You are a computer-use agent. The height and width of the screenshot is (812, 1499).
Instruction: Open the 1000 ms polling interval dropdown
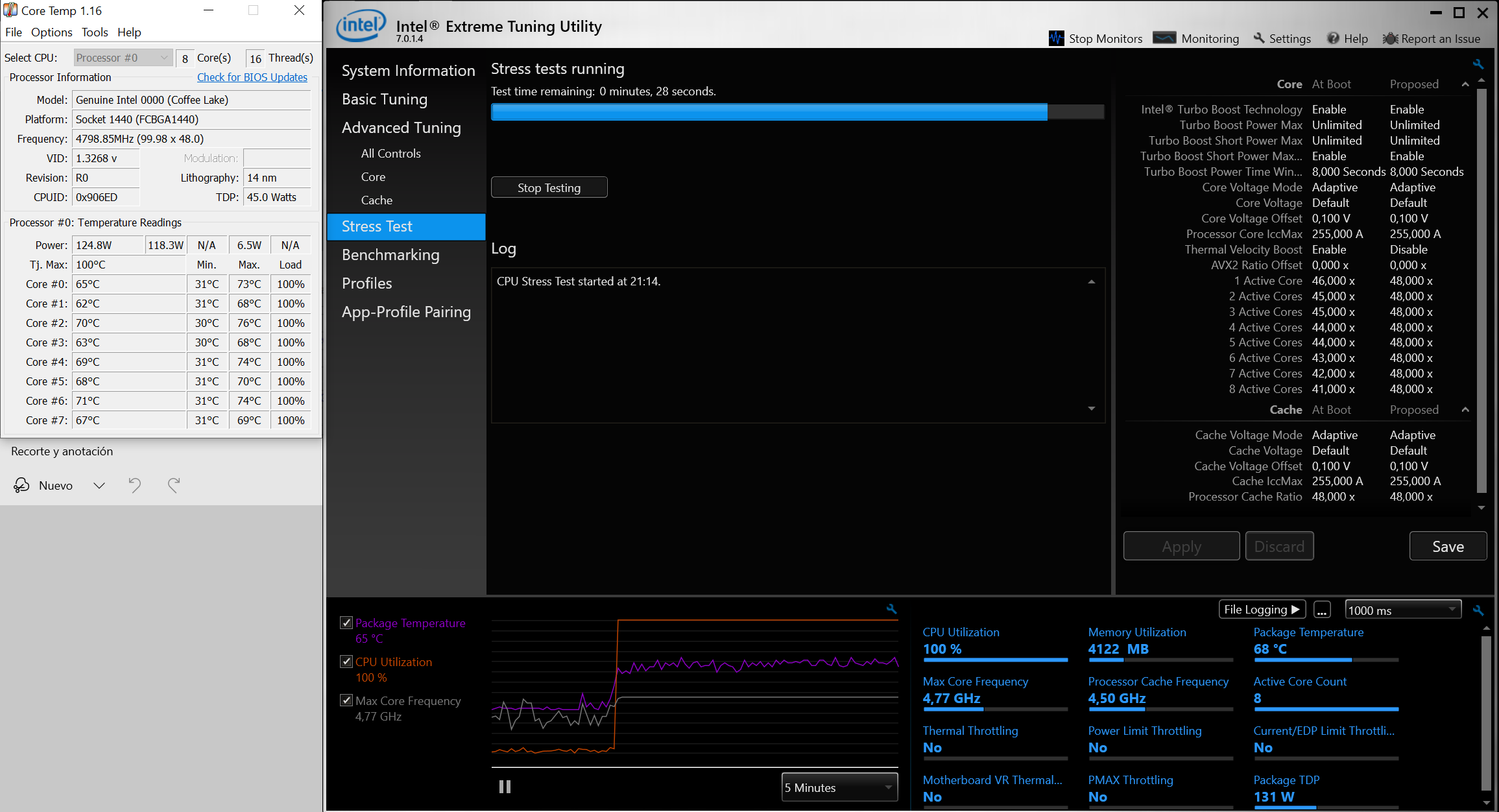coord(1403,610)
